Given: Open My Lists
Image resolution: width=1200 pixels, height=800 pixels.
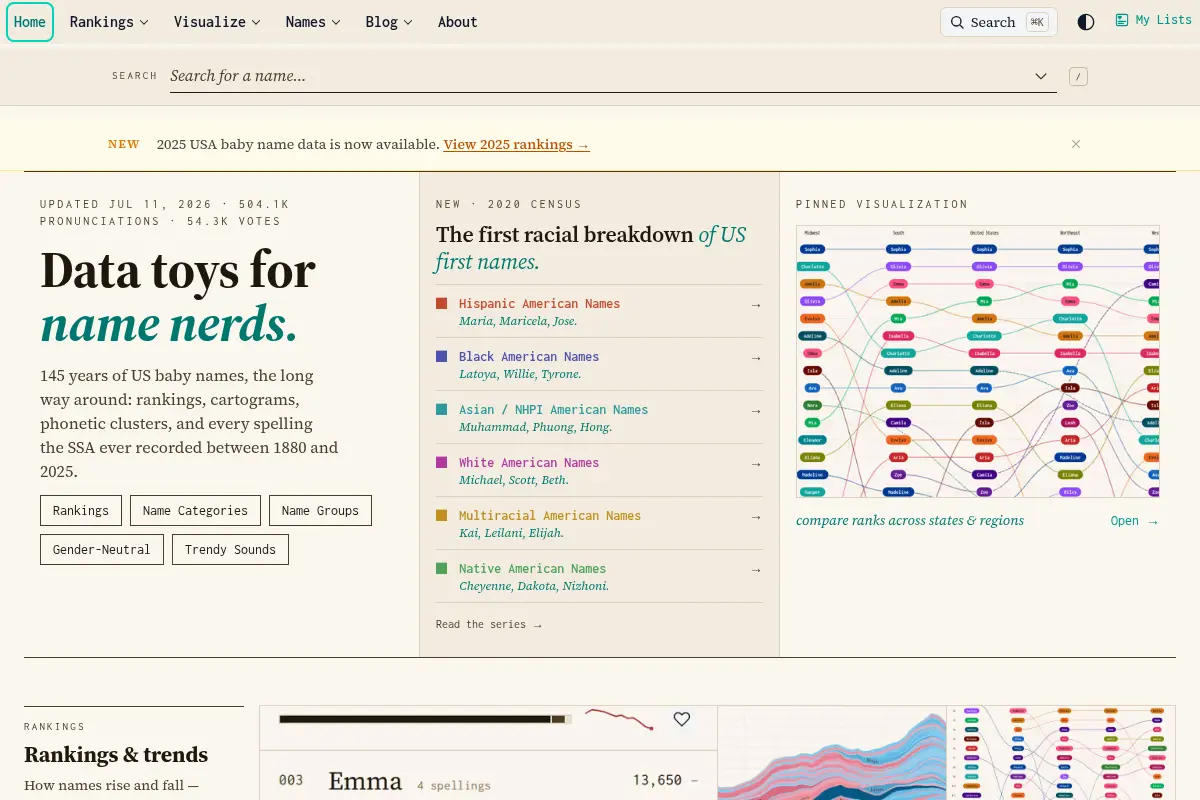Looking at the screenshot, I should [x=1153, y=20].
